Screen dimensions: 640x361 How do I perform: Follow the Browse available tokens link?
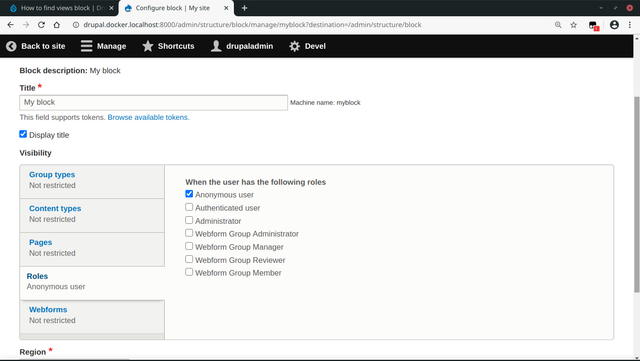coord(149,117)
